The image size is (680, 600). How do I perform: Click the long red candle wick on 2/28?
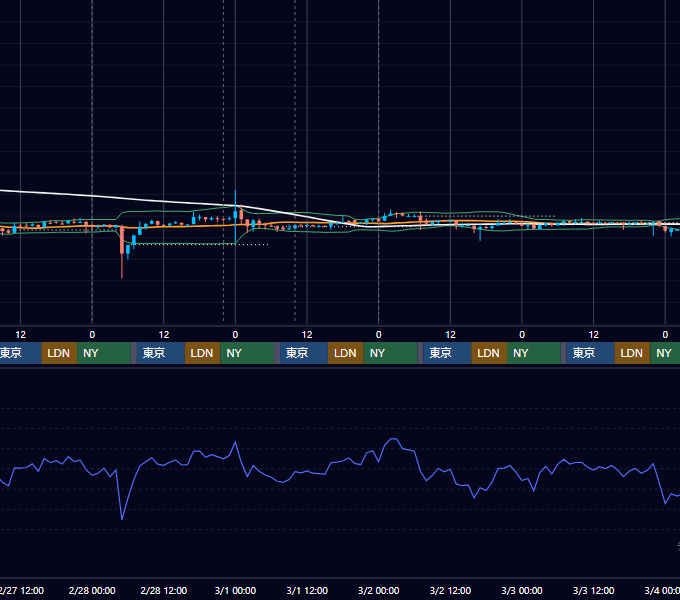coord(122,265)
